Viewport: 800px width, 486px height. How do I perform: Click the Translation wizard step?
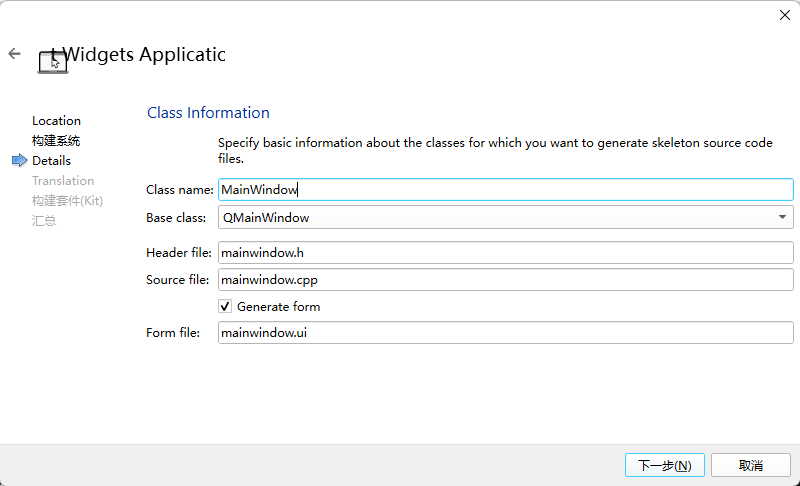click(63, 181)
